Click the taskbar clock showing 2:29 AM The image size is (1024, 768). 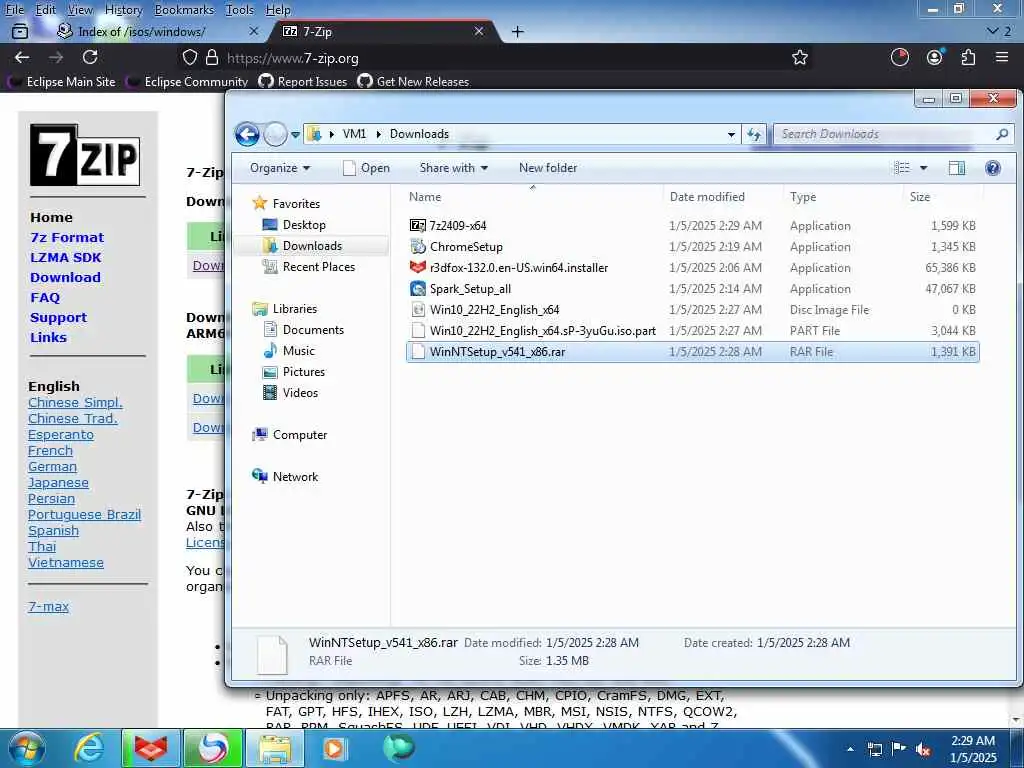coord(973,749)
